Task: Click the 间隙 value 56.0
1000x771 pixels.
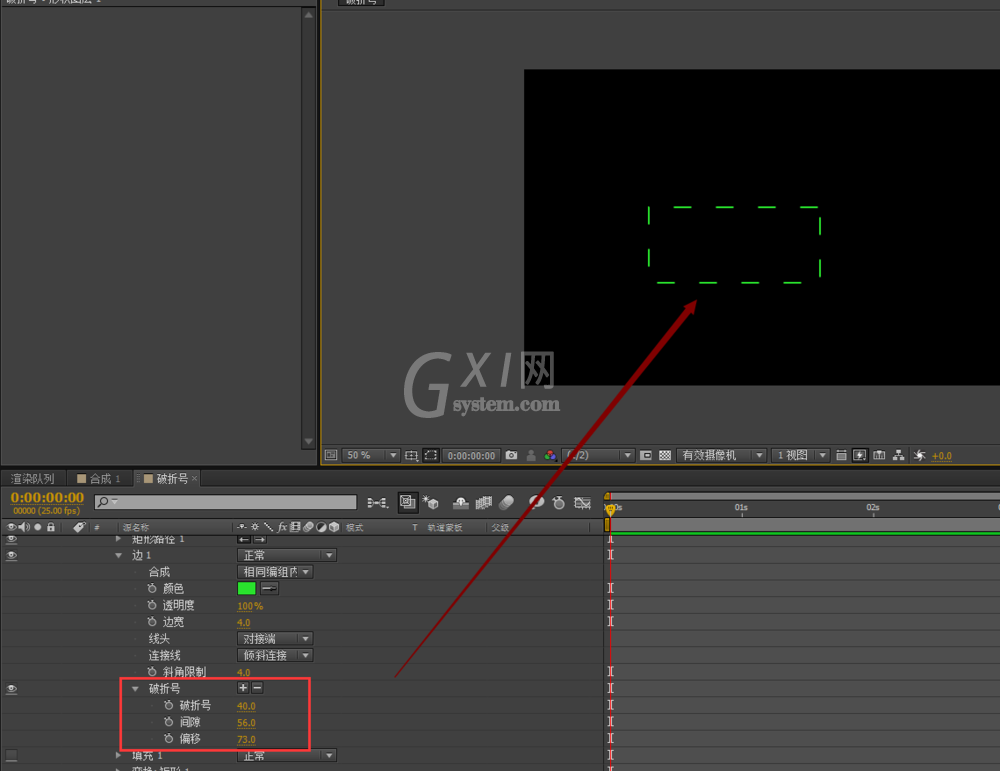Action: 246,723
